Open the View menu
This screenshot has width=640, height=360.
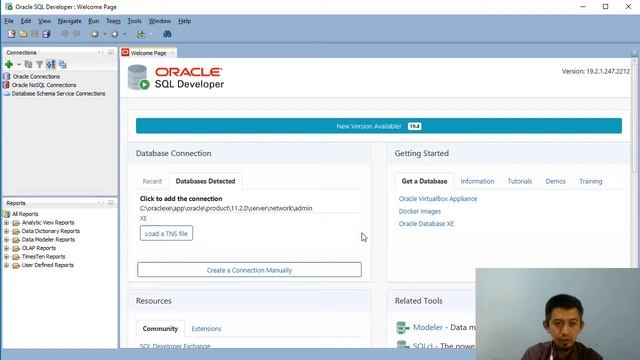pos(44,21)
